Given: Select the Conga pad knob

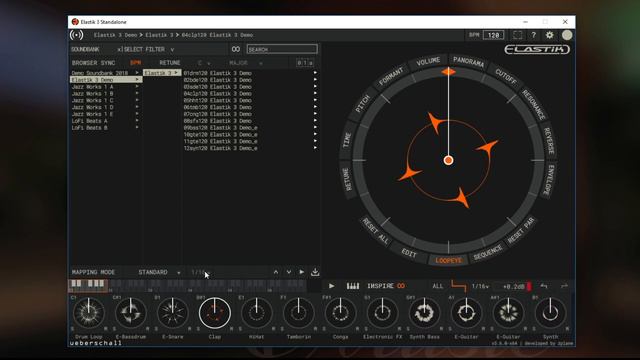Looking at the screenshot, I should (x=340, y=313).
